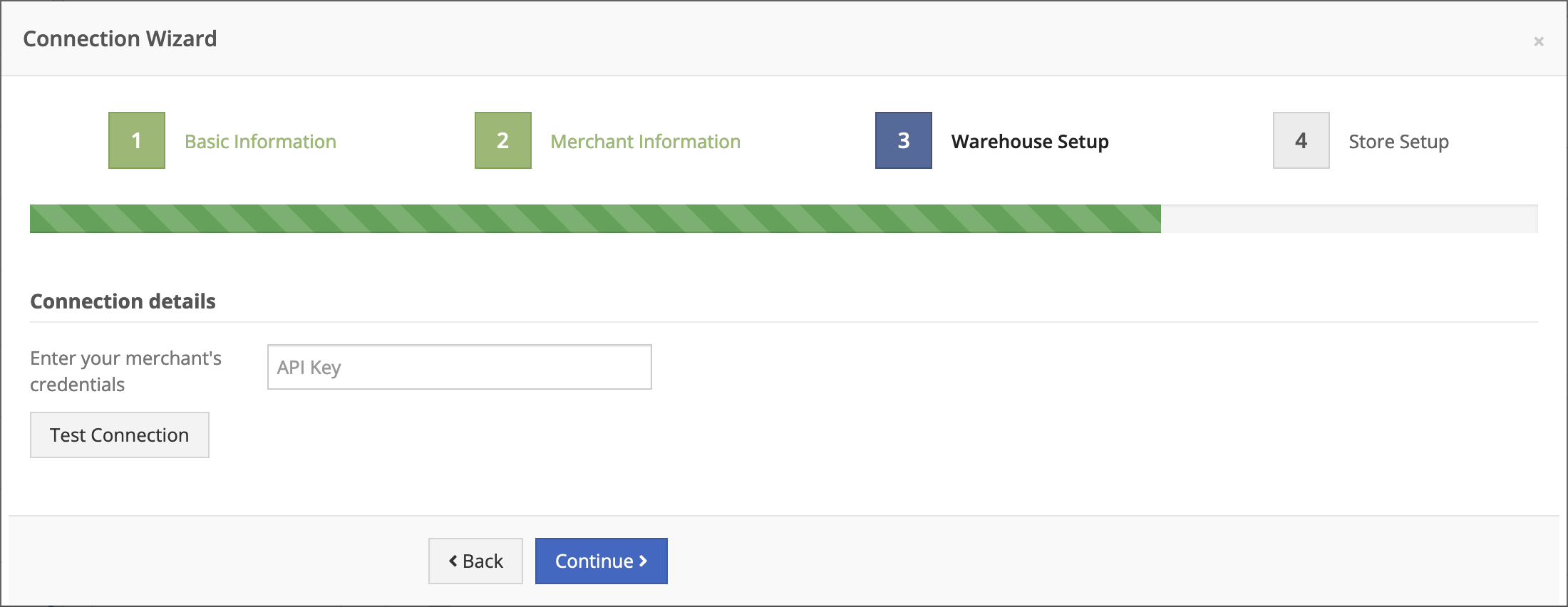Click the step 2 number badge
The height and width of the screenshot is (607, 1568).
tap(503, 140)
